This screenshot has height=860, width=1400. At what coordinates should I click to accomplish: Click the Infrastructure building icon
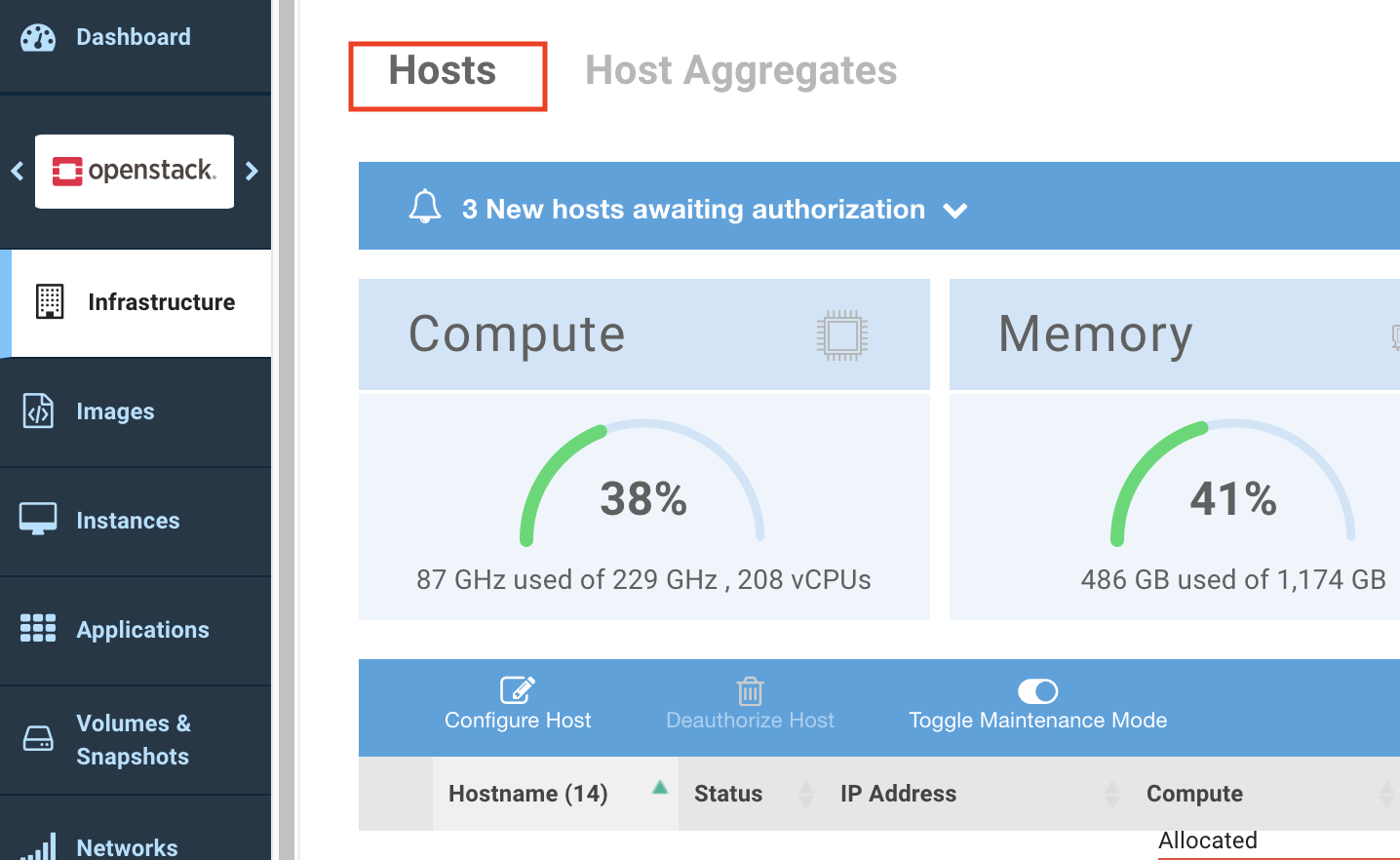tap(50, 302)
